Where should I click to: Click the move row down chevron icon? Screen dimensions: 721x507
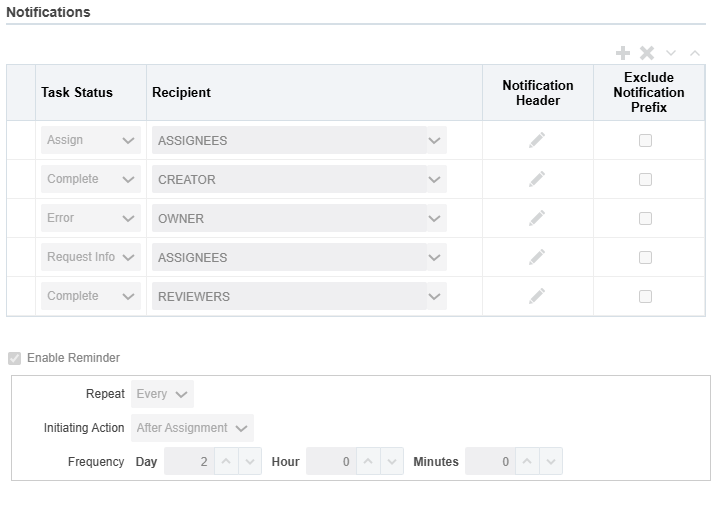pos(671,53)
